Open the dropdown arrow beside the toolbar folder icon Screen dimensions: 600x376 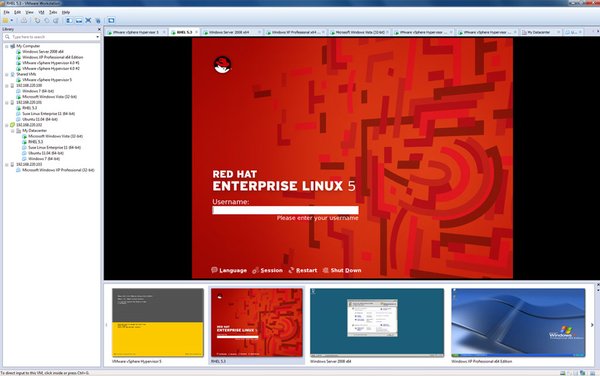pos(11,21)
